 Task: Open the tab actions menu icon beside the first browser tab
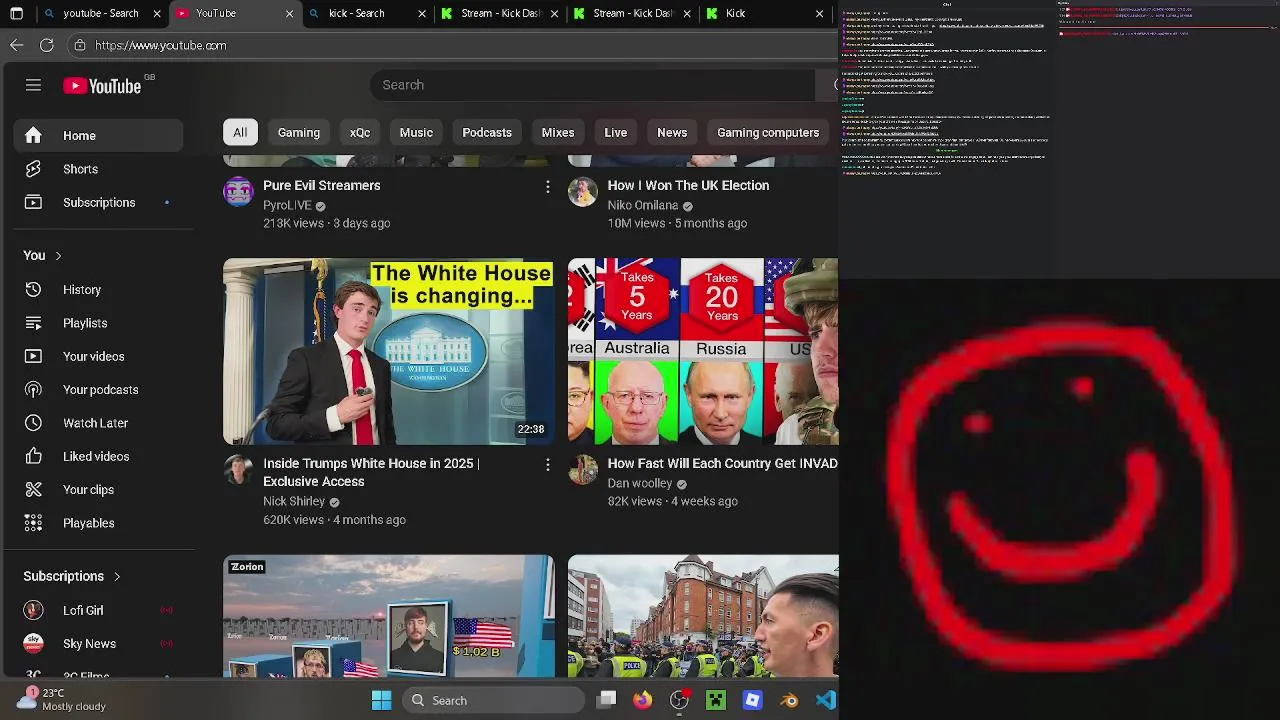pos(16,14)
